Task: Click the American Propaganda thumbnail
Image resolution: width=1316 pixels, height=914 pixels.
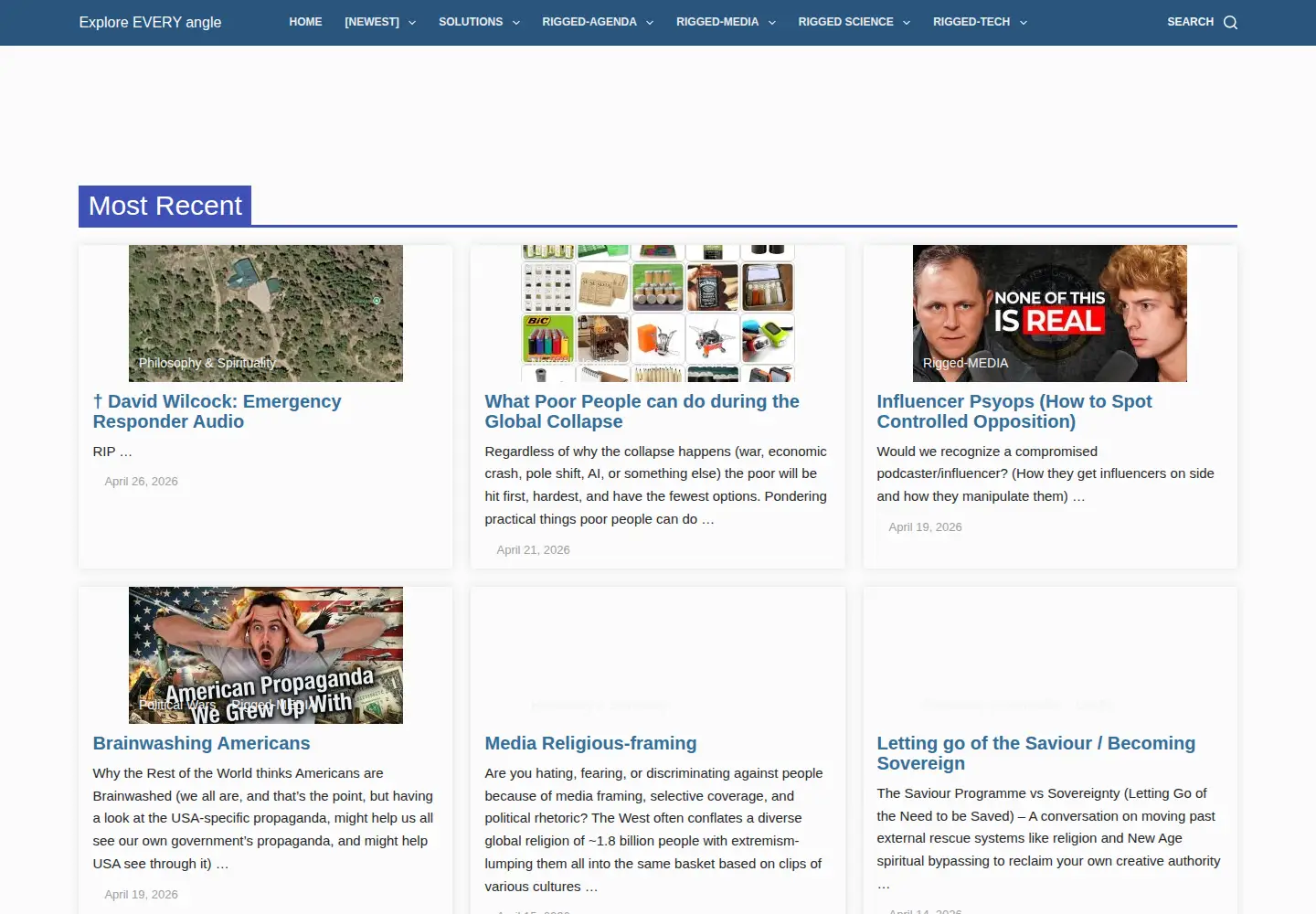Action: click(x=266, y=655)
